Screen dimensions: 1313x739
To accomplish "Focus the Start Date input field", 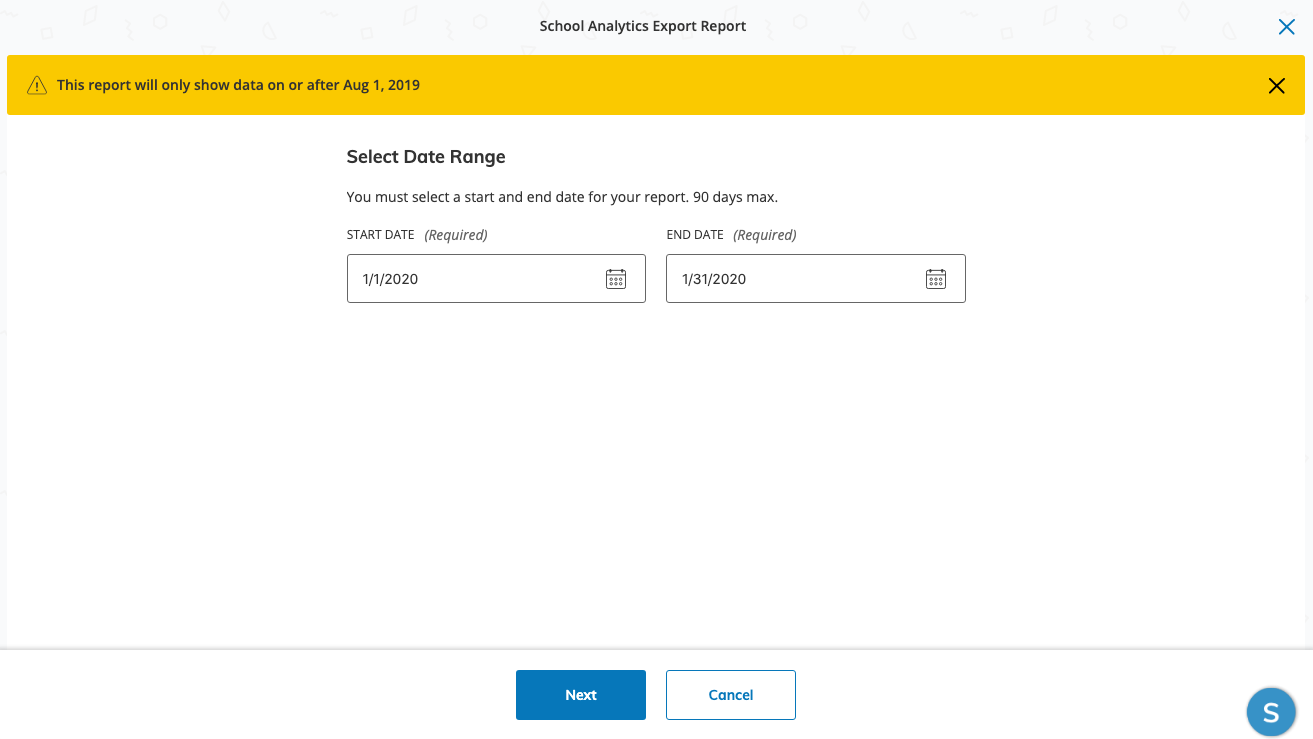I will click(480, 279).
